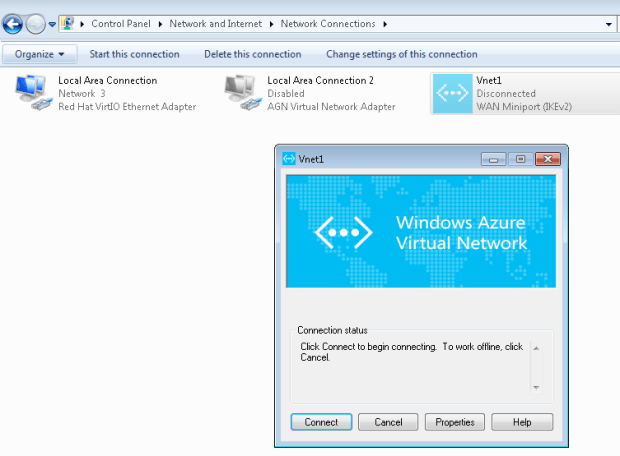Click the Back navigation arrow button
This screenshot has height=456, width=620.
[x=13, y=23]
